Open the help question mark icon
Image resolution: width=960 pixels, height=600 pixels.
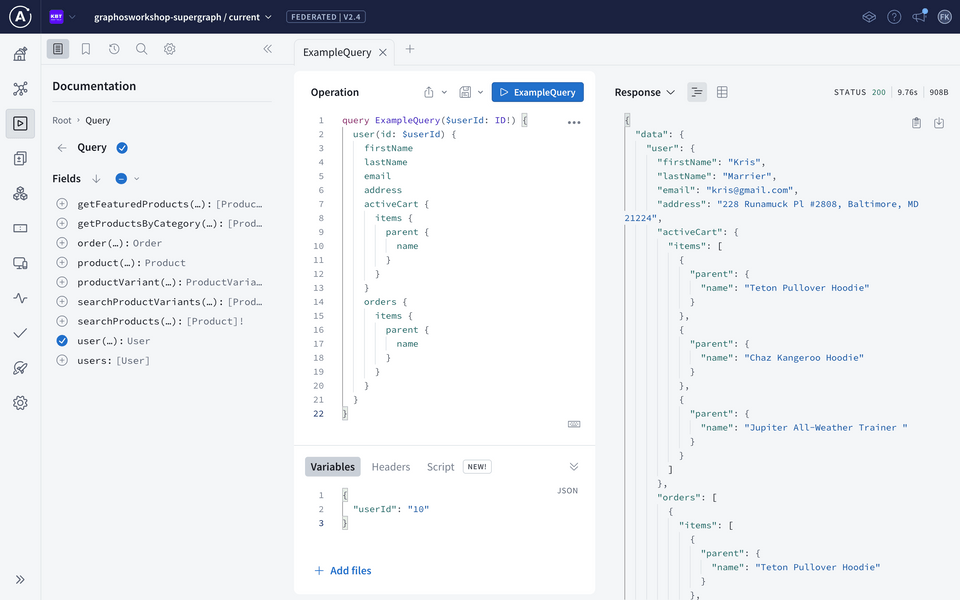coord(894,17)
